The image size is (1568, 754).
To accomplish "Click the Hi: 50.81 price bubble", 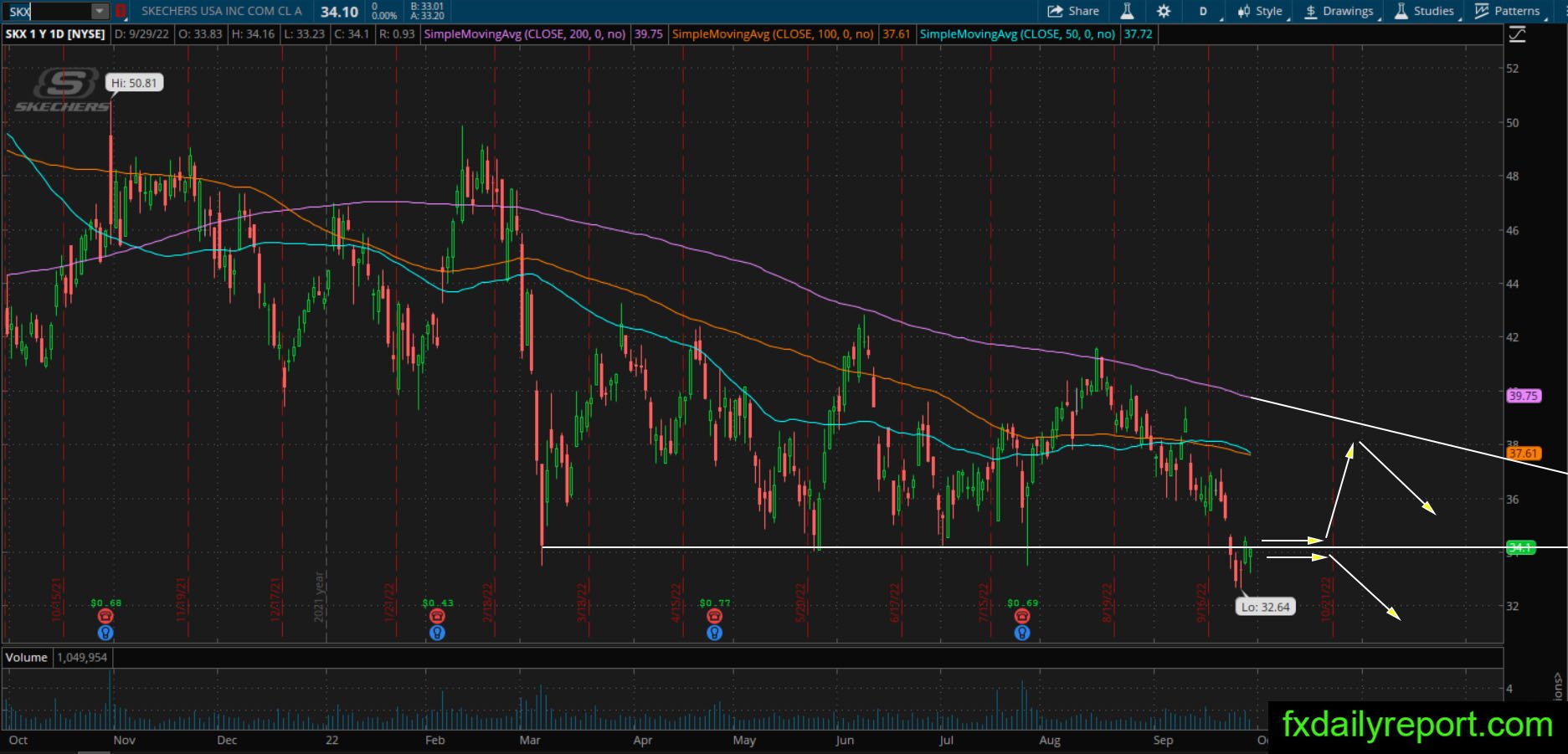I will point(134,83).
